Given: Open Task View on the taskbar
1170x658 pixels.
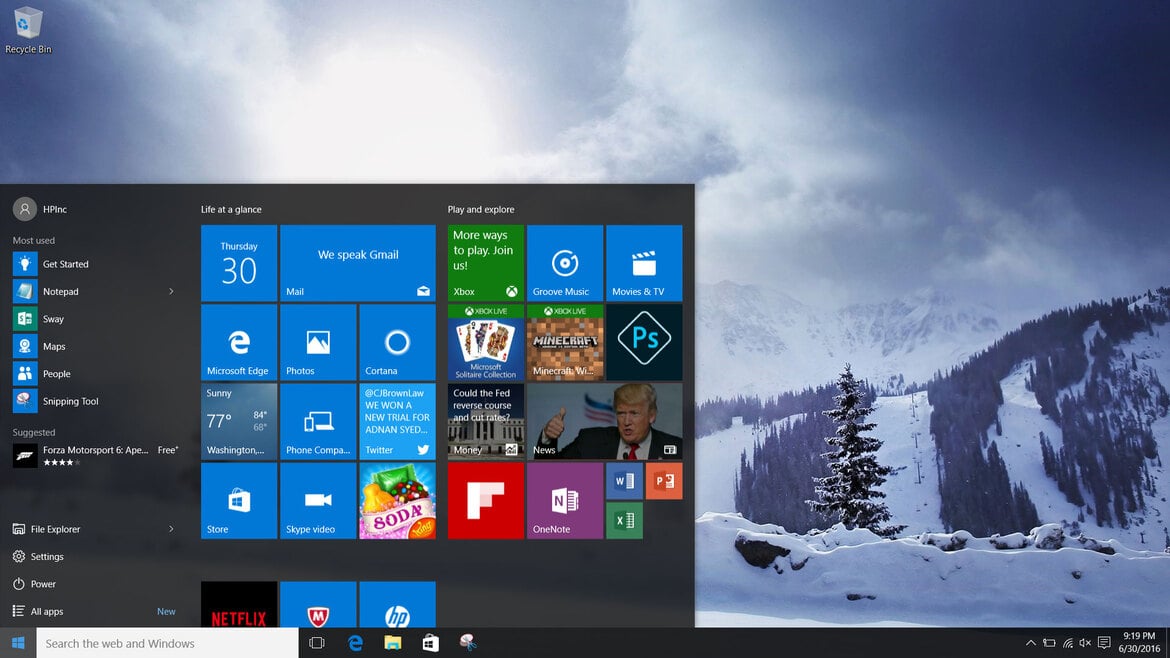Looking at the screenshot, I should coord(316,643).
